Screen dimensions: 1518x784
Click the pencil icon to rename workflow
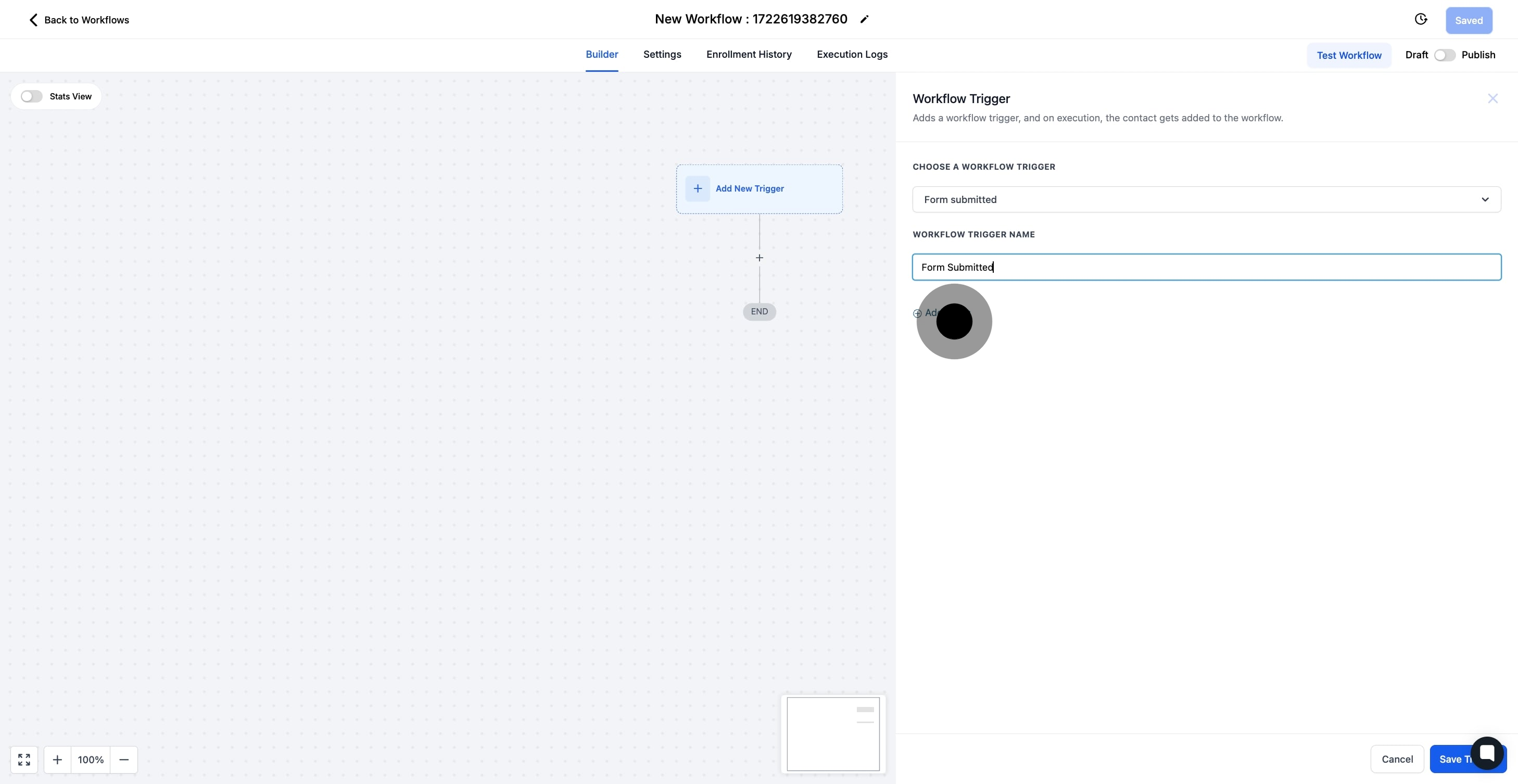(x=864, y=19)
